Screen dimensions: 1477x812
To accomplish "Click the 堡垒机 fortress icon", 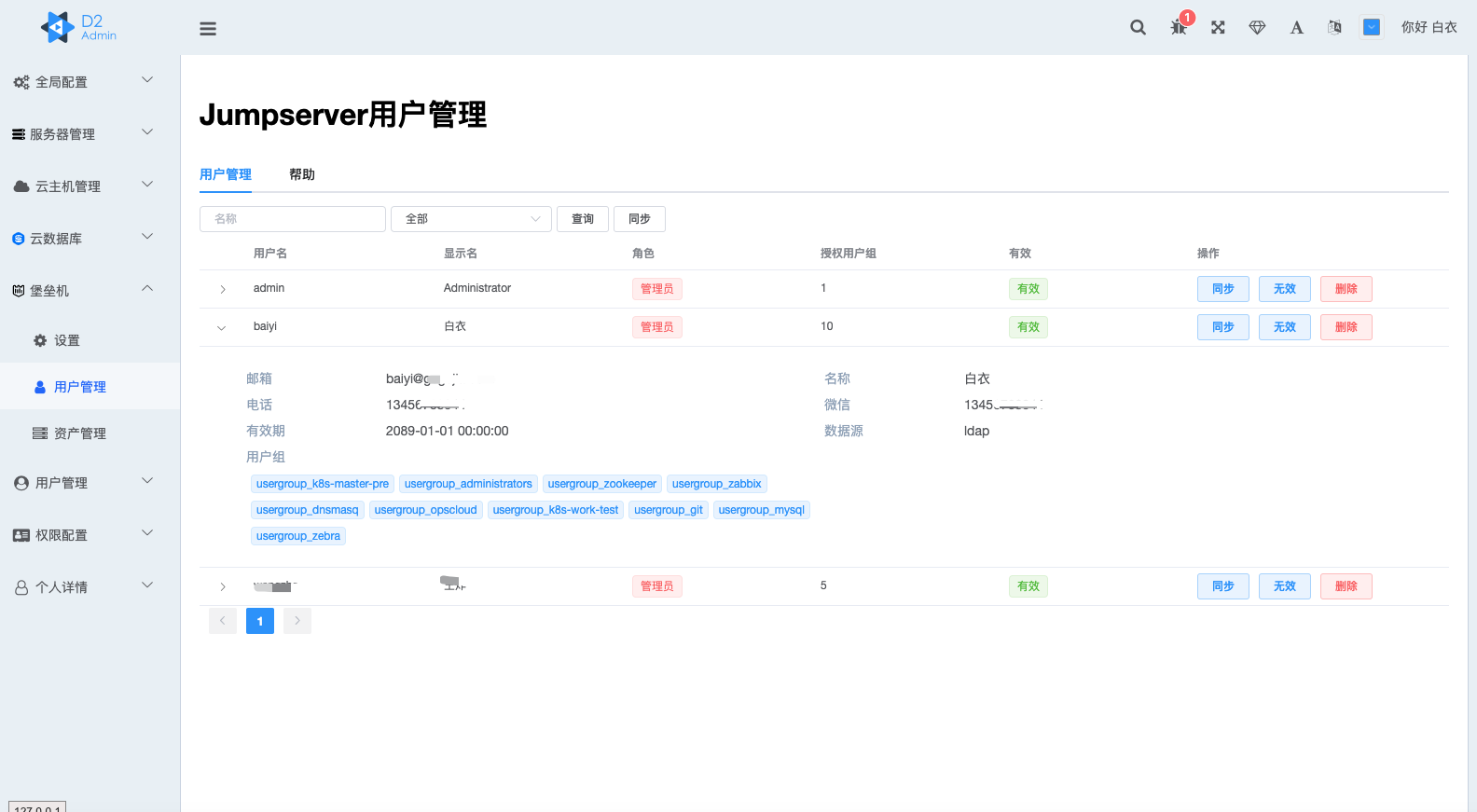I will click(x=19, y=291).
